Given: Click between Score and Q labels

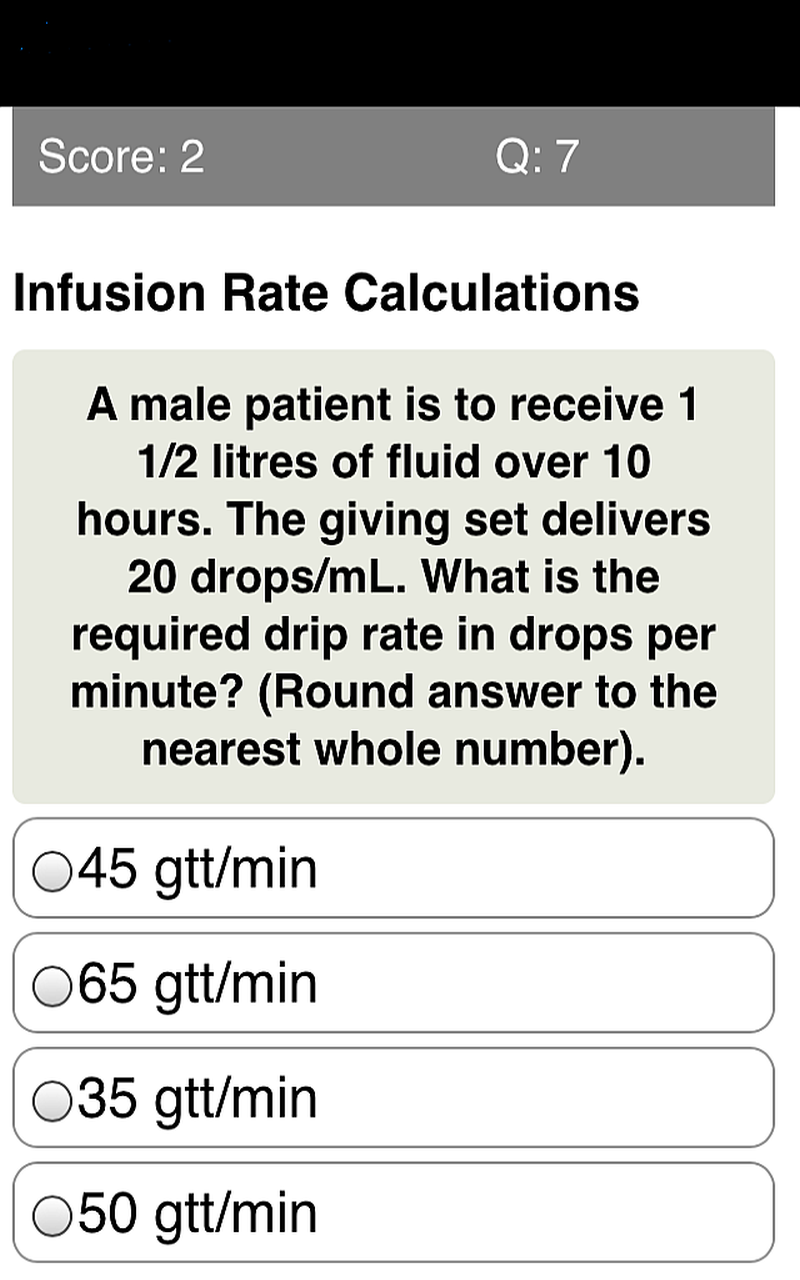Looking at the screenshot, I should (x=340, y=155).
